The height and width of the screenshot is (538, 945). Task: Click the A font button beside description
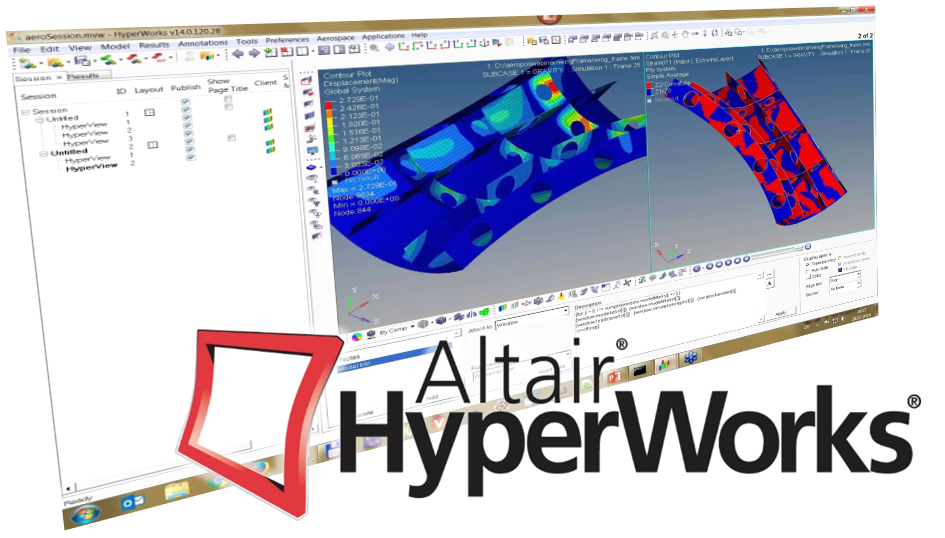pyautogui.click(x=770, y=284)
